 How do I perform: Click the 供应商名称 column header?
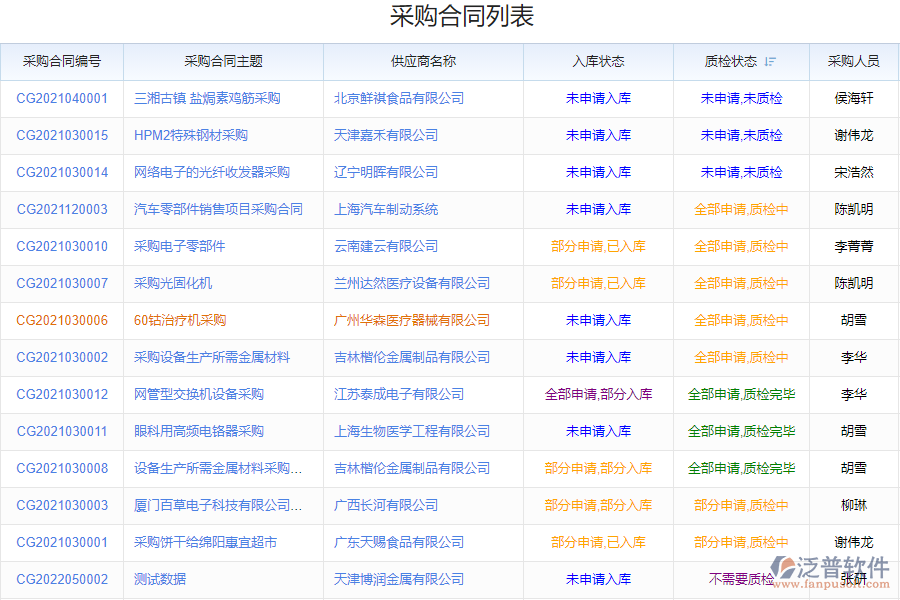[422, 62]
